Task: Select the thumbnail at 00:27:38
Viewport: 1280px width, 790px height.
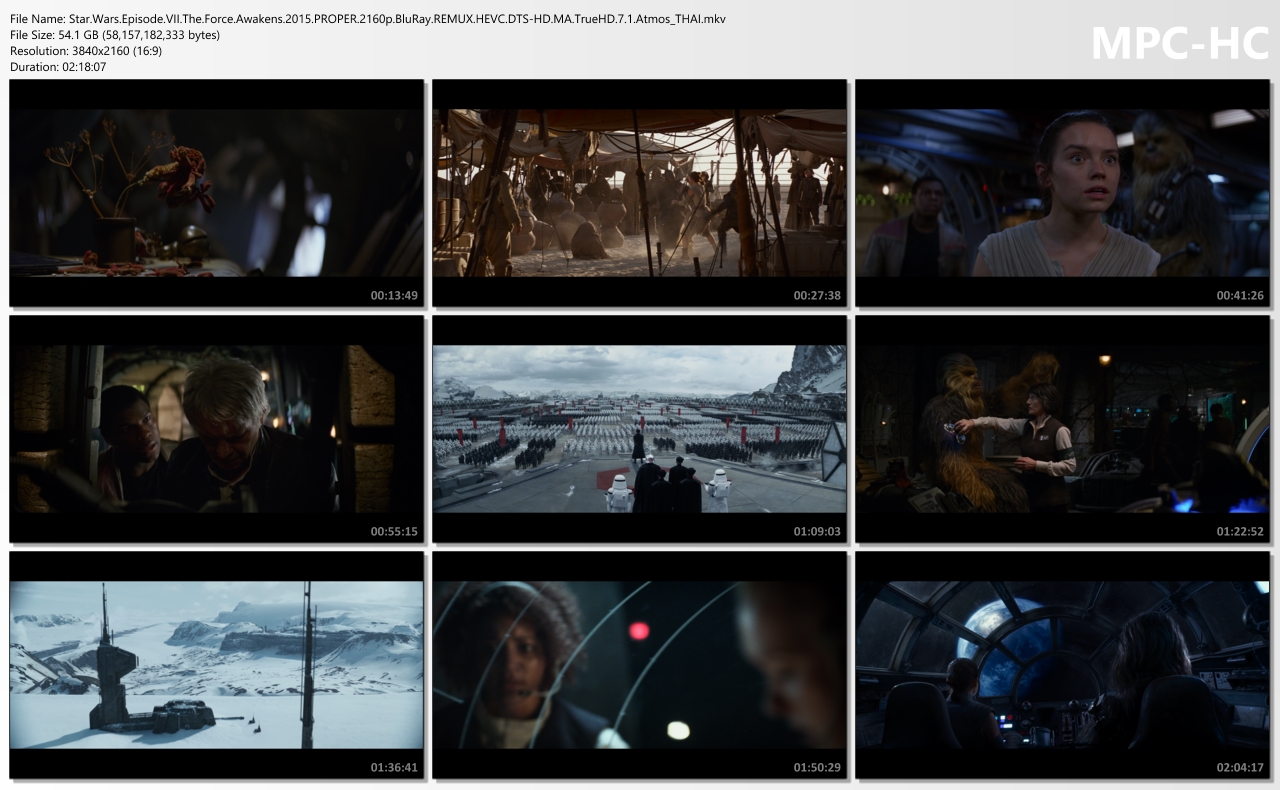Action: [x=640, y=193]
